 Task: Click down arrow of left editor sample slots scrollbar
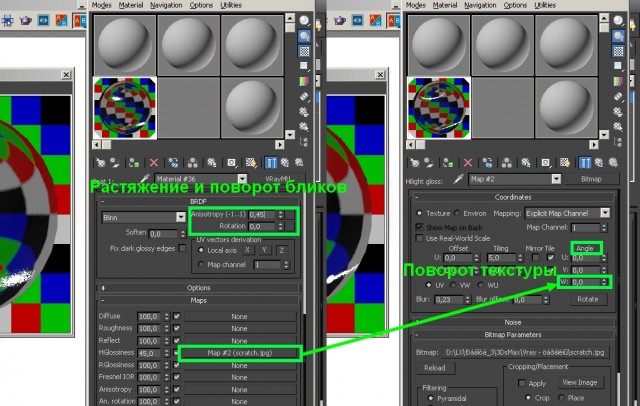pyautogui.click(x=290, y=134)
